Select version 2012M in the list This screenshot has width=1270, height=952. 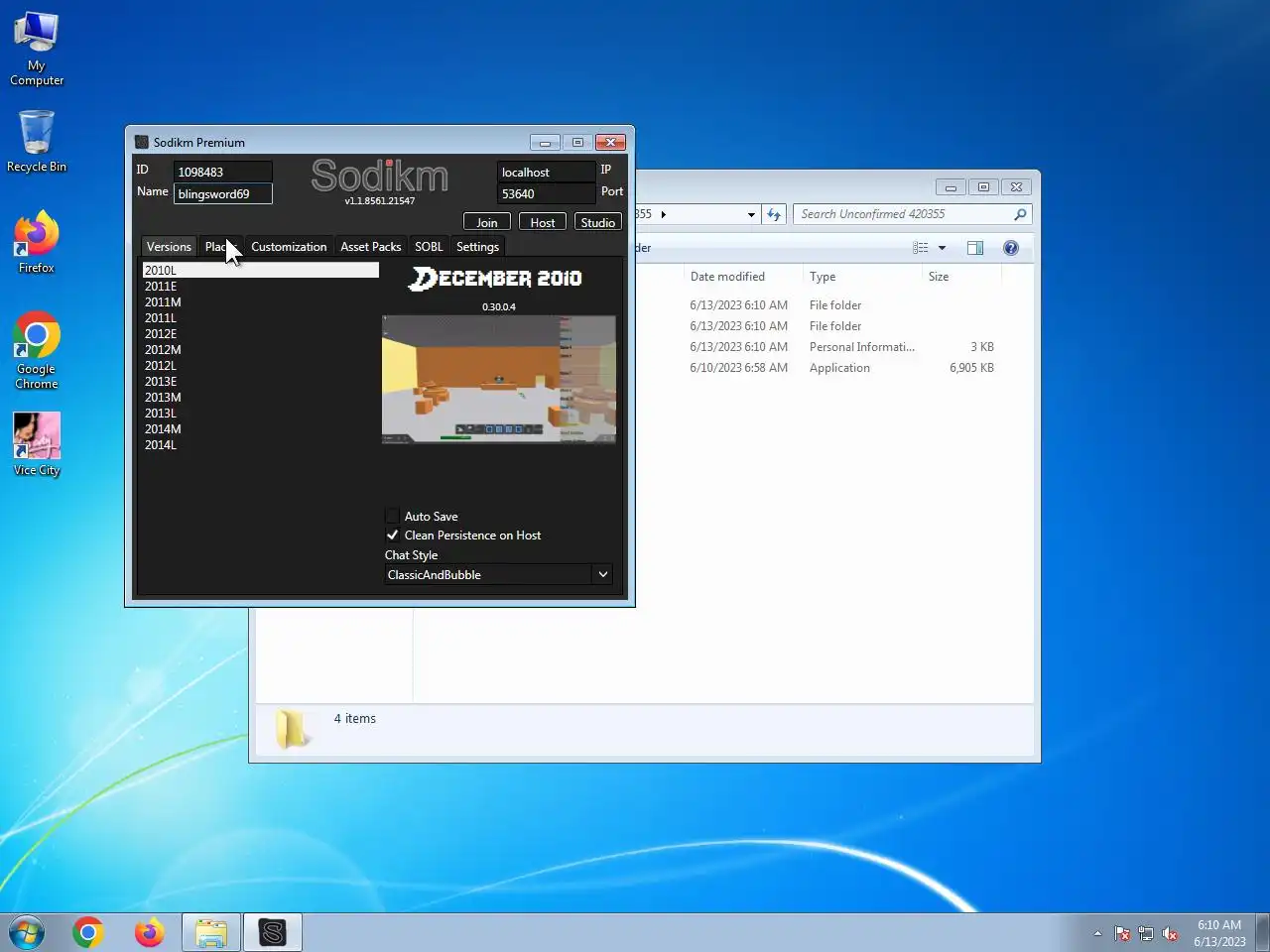click(260, 350)
